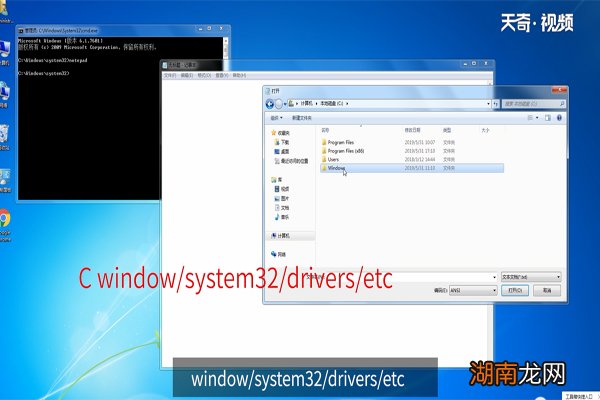
Task: Click the Notepad title bar icon
Action: tap(165, 65)
